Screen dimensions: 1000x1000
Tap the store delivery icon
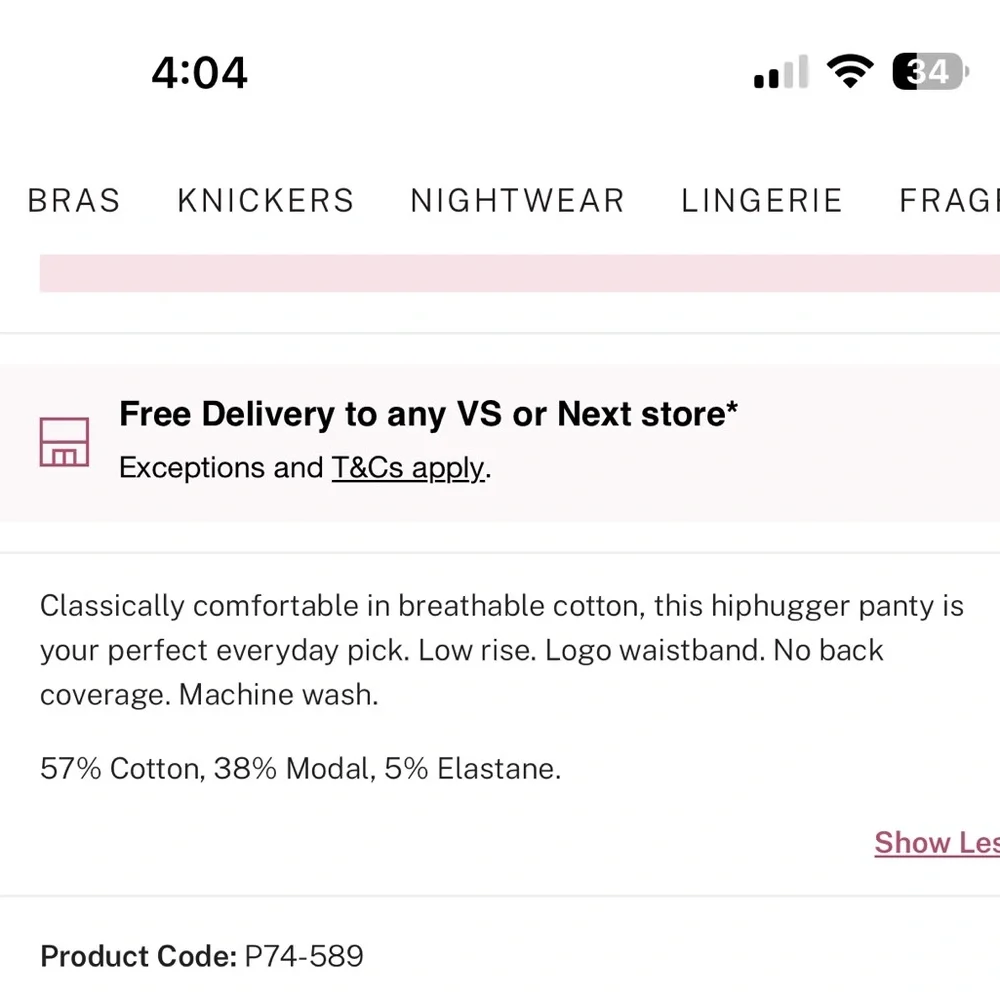[x=64, y=442]
